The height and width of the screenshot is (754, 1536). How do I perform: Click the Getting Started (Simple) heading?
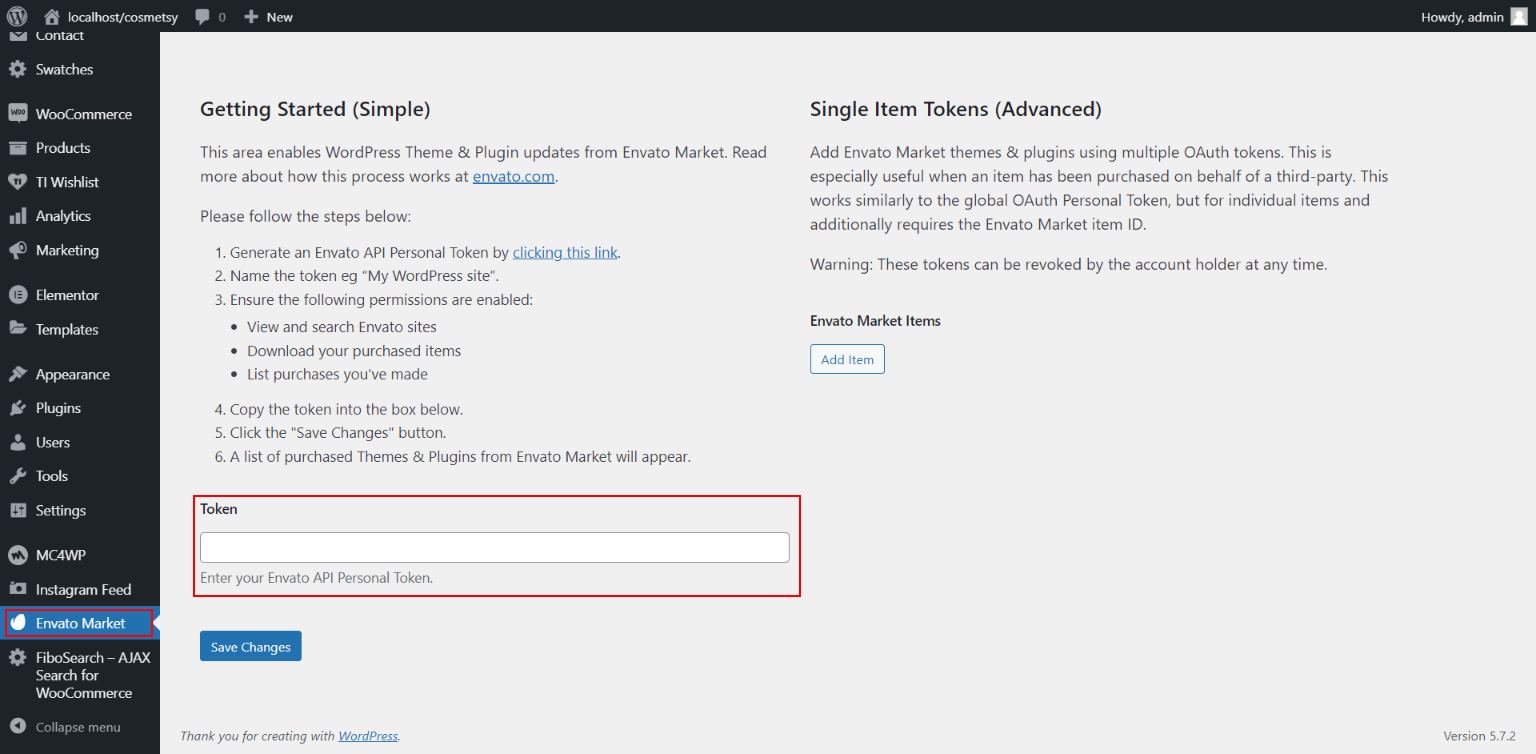tap(315, 109)
